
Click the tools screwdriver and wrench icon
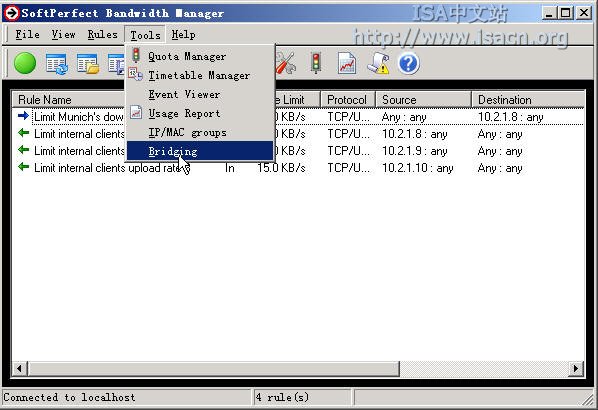click(x=286, y=63)
